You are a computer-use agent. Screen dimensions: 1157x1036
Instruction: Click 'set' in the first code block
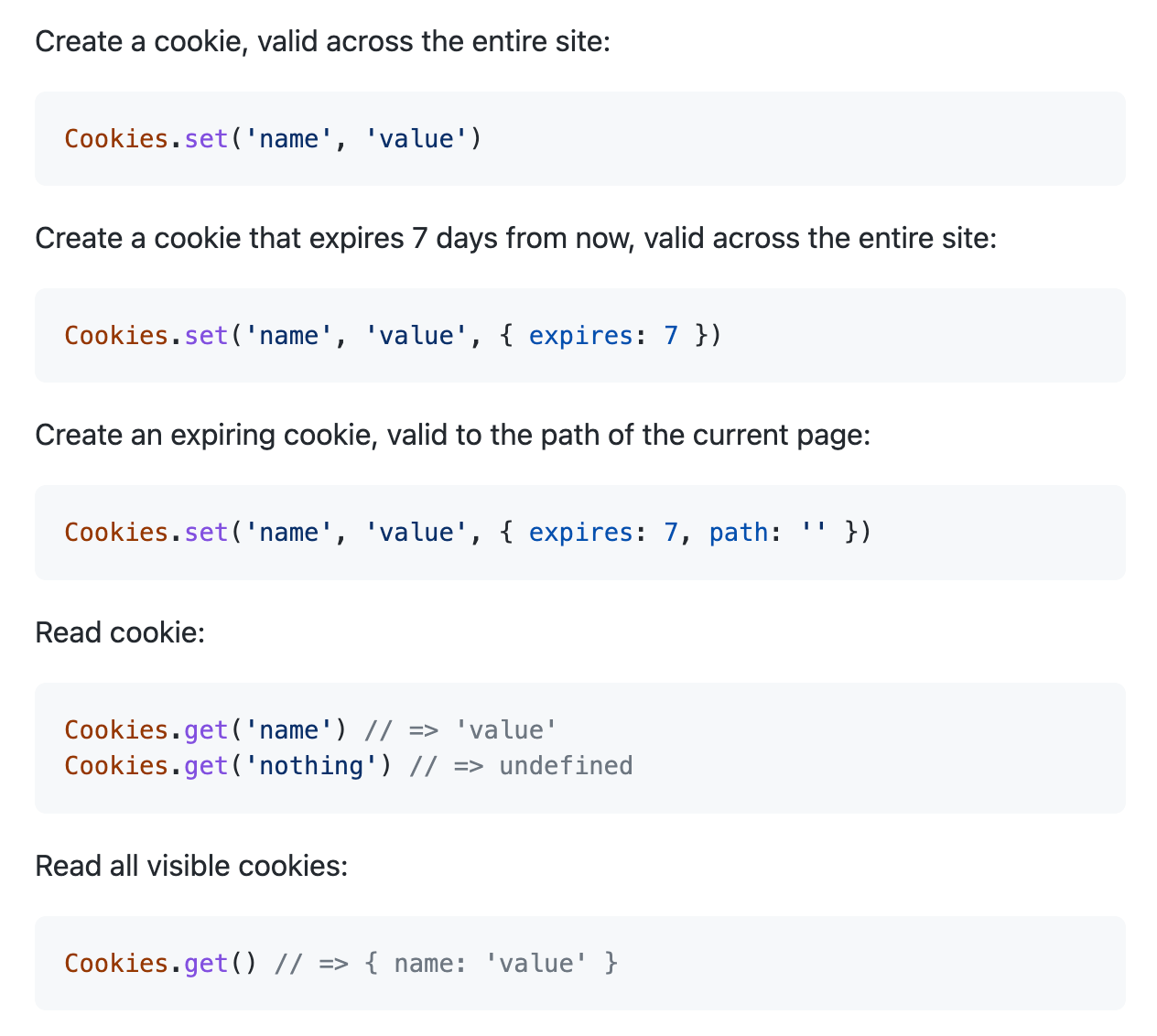206,139
